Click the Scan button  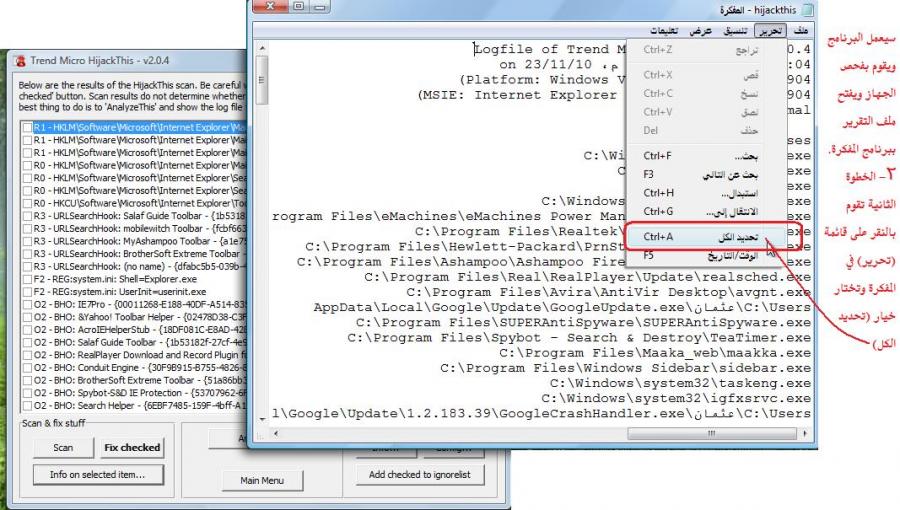[x=63, y=448]
